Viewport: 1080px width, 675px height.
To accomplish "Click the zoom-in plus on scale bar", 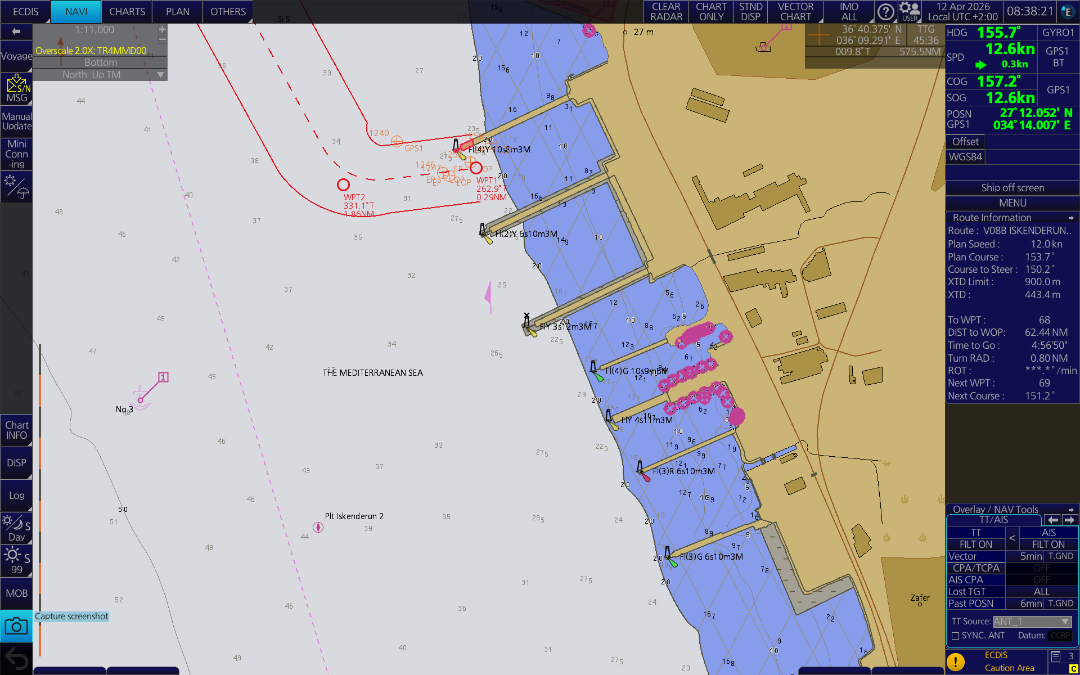I will [x=162, y=30].
